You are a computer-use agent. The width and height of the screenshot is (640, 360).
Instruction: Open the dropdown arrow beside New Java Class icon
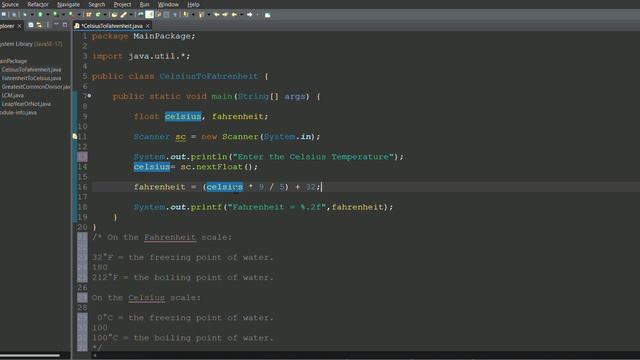tap(105, 15)
